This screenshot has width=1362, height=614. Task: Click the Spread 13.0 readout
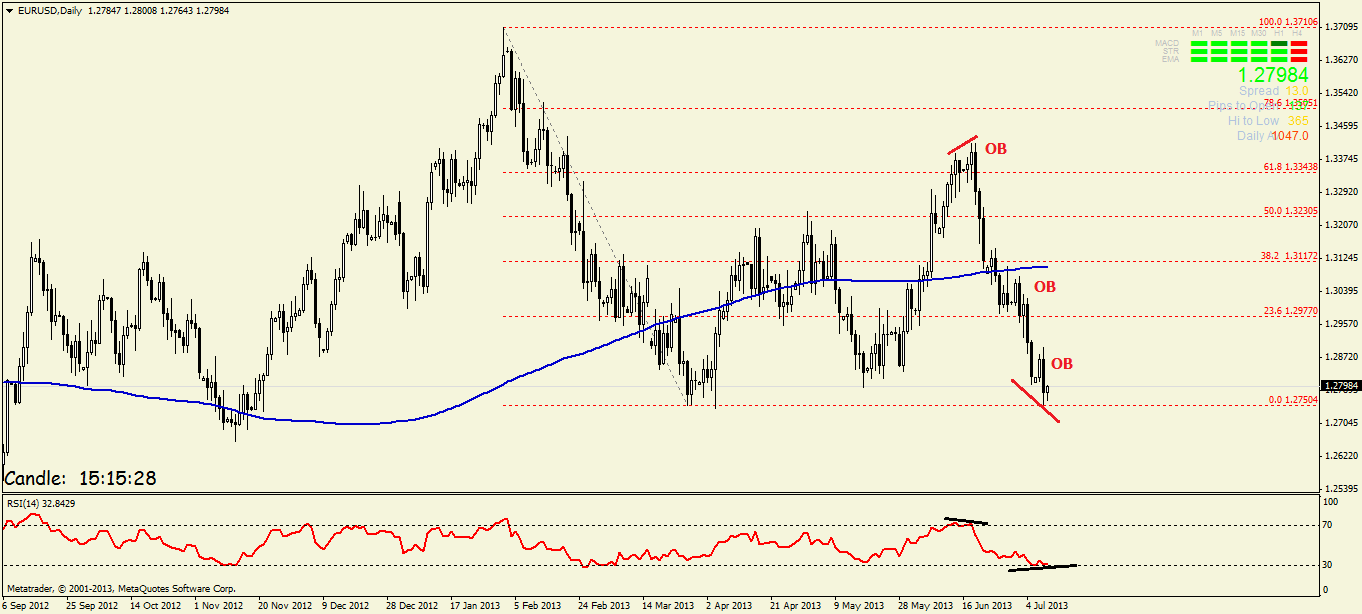tap(1274, 91)
